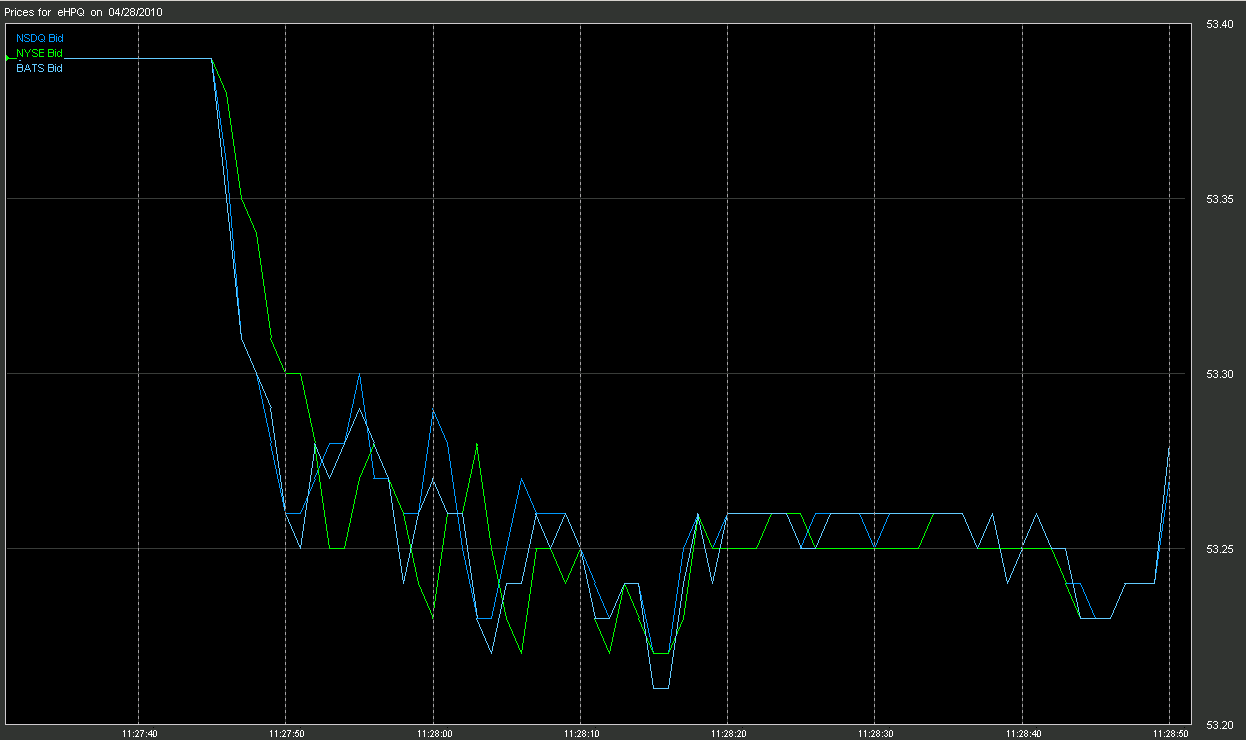Screen dimensions: 1246x740
Task: Click the 53.40 price axis label
Action: [x=1219, y=24]
